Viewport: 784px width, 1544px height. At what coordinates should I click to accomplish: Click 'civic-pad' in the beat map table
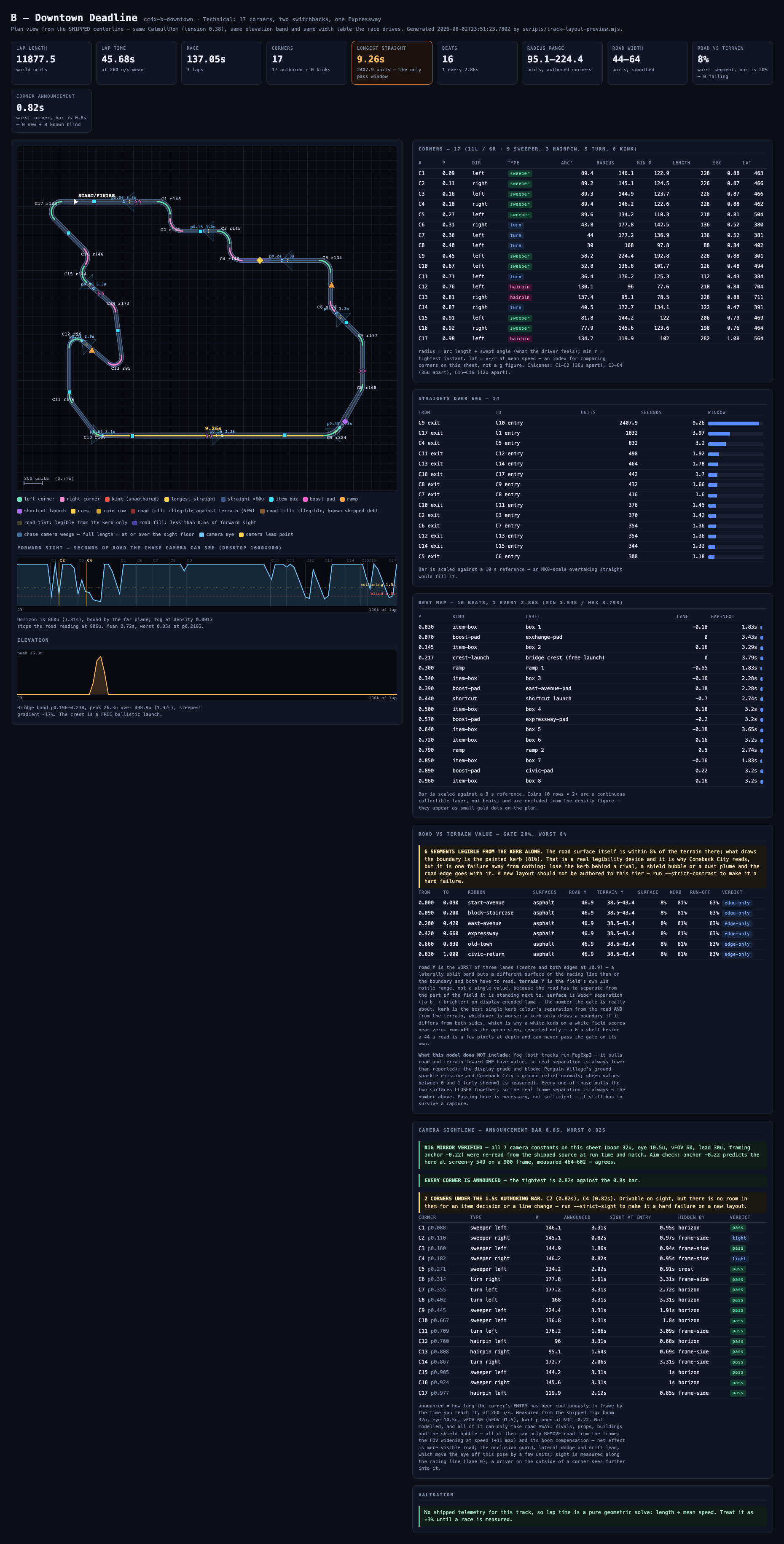540,771
